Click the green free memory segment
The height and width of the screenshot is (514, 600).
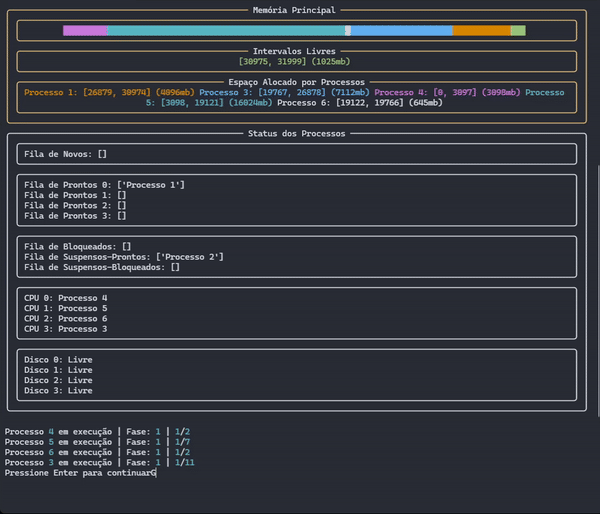click(x=518, y=31)
